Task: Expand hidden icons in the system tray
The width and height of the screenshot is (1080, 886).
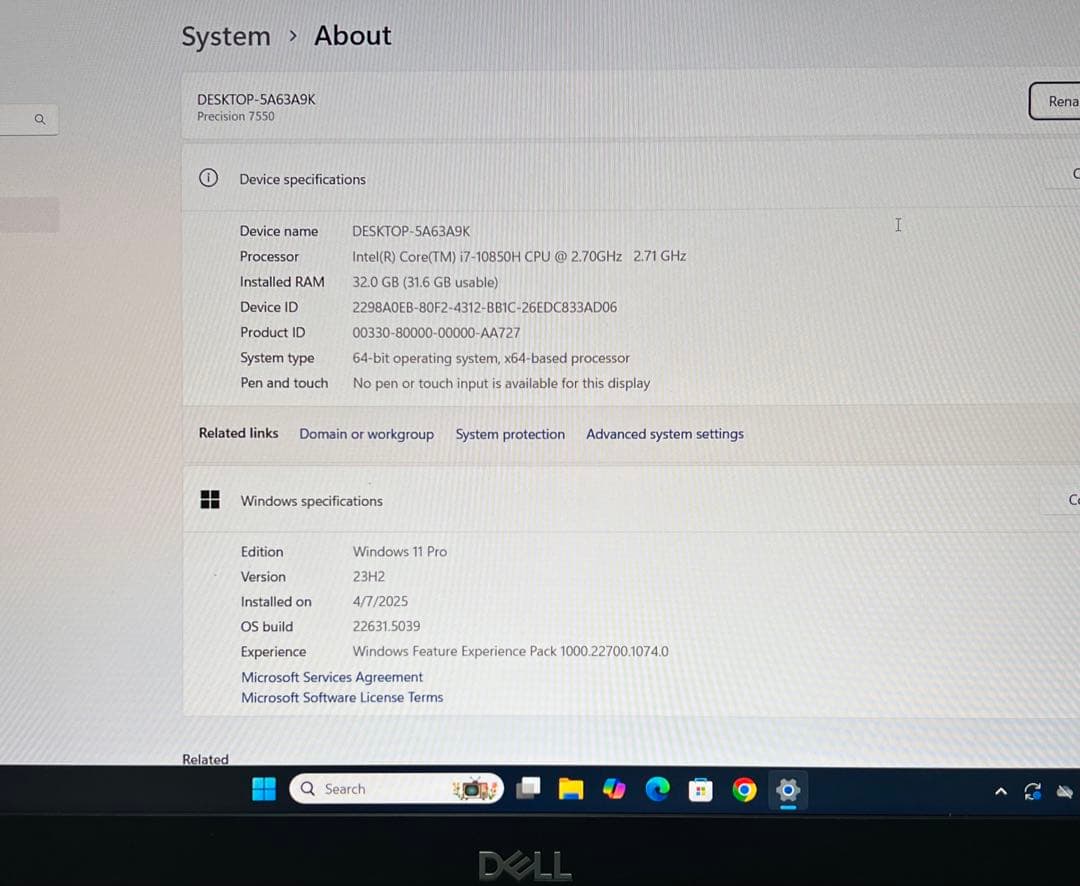Action: pyautogui.click(x=1001, y=790)
